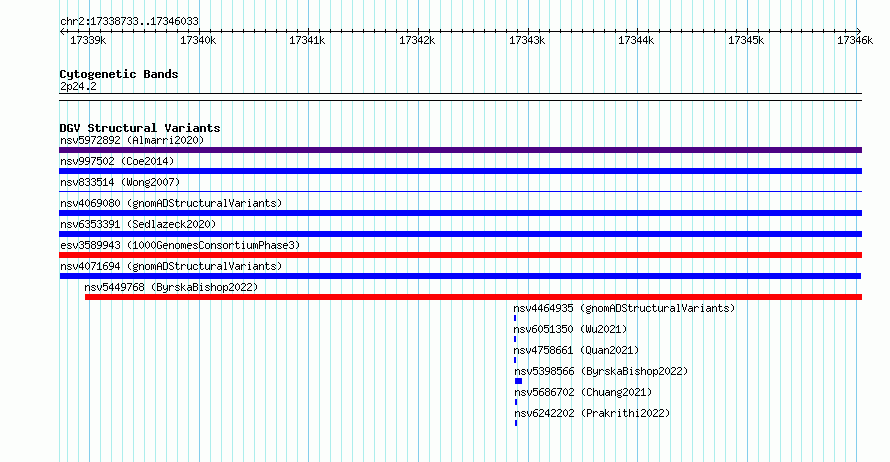890x462 pixels.
Task: Click the small blue marker under nsv5686702
Action: pos(516,402)
